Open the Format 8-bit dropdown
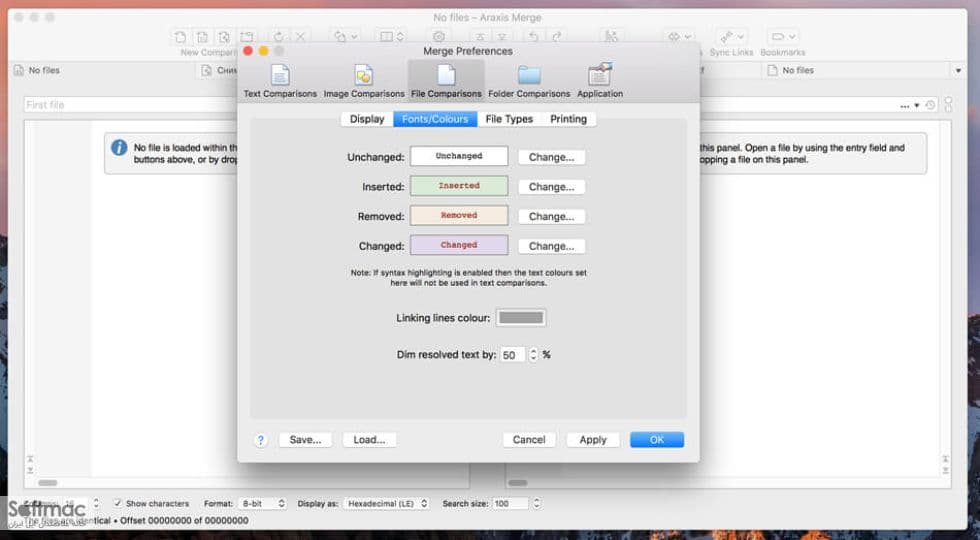 click(262, 503)
